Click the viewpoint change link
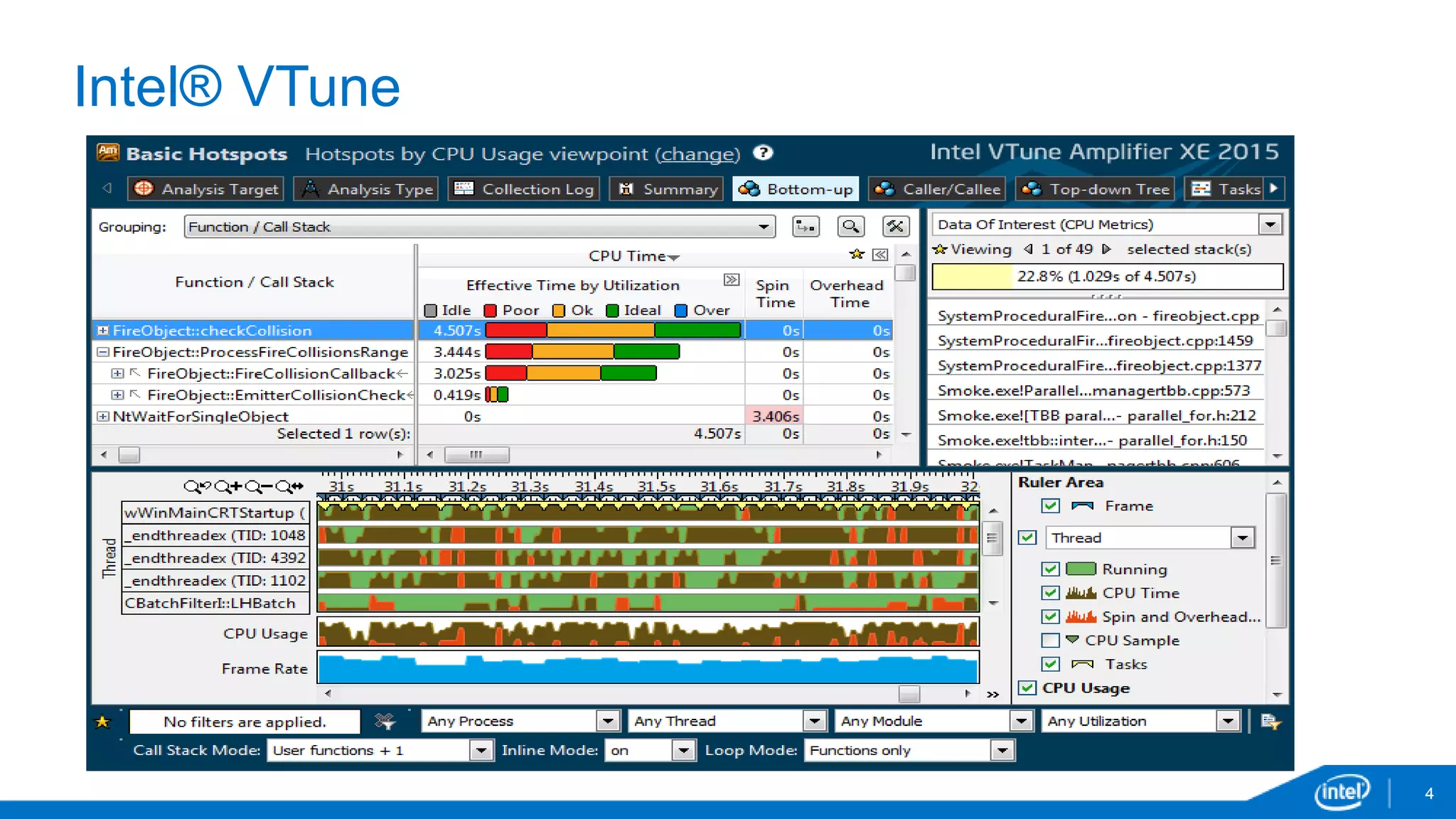1456x819 pixels. [x=697, y=154]
